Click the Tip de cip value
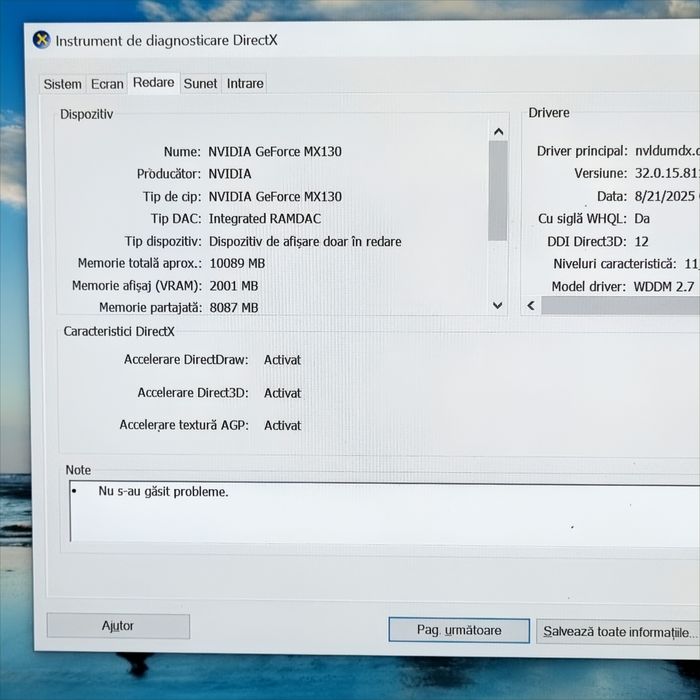The height and width of the screenshot is (700, 700). 275,197
